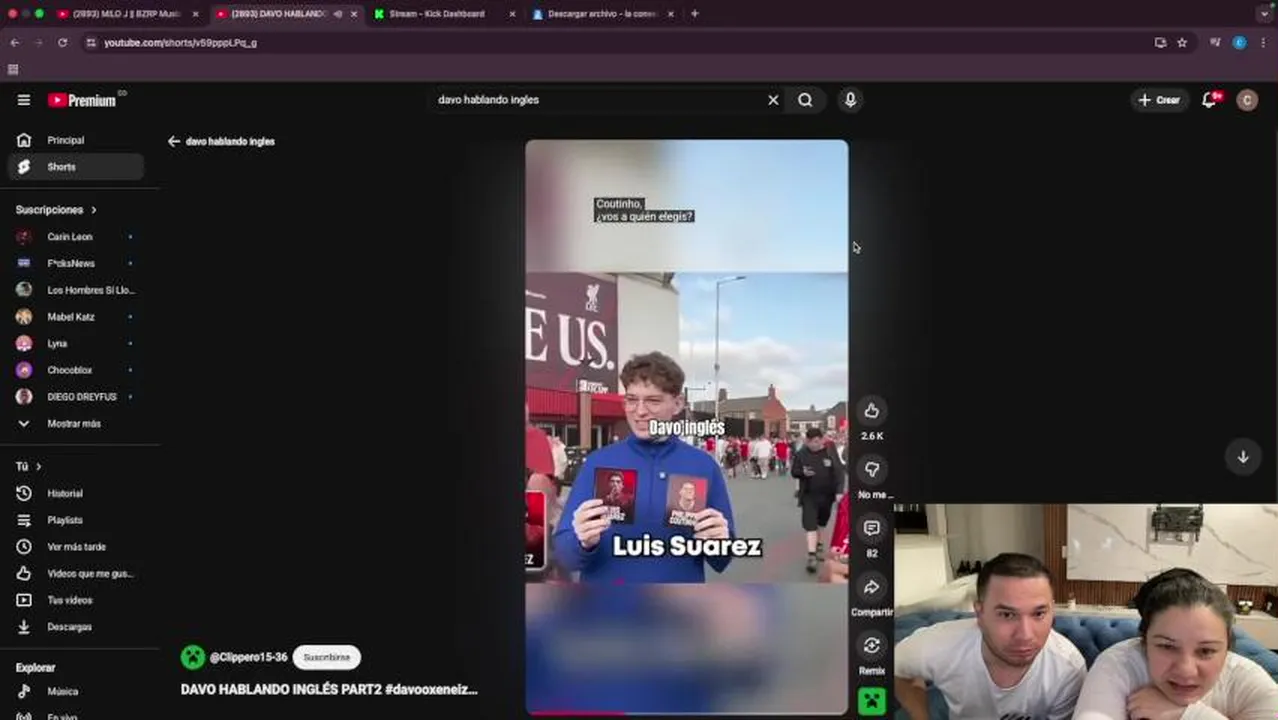Open Música under Explorar
Viewport: 1278px width, 720px height.
[x=75, y=691]
